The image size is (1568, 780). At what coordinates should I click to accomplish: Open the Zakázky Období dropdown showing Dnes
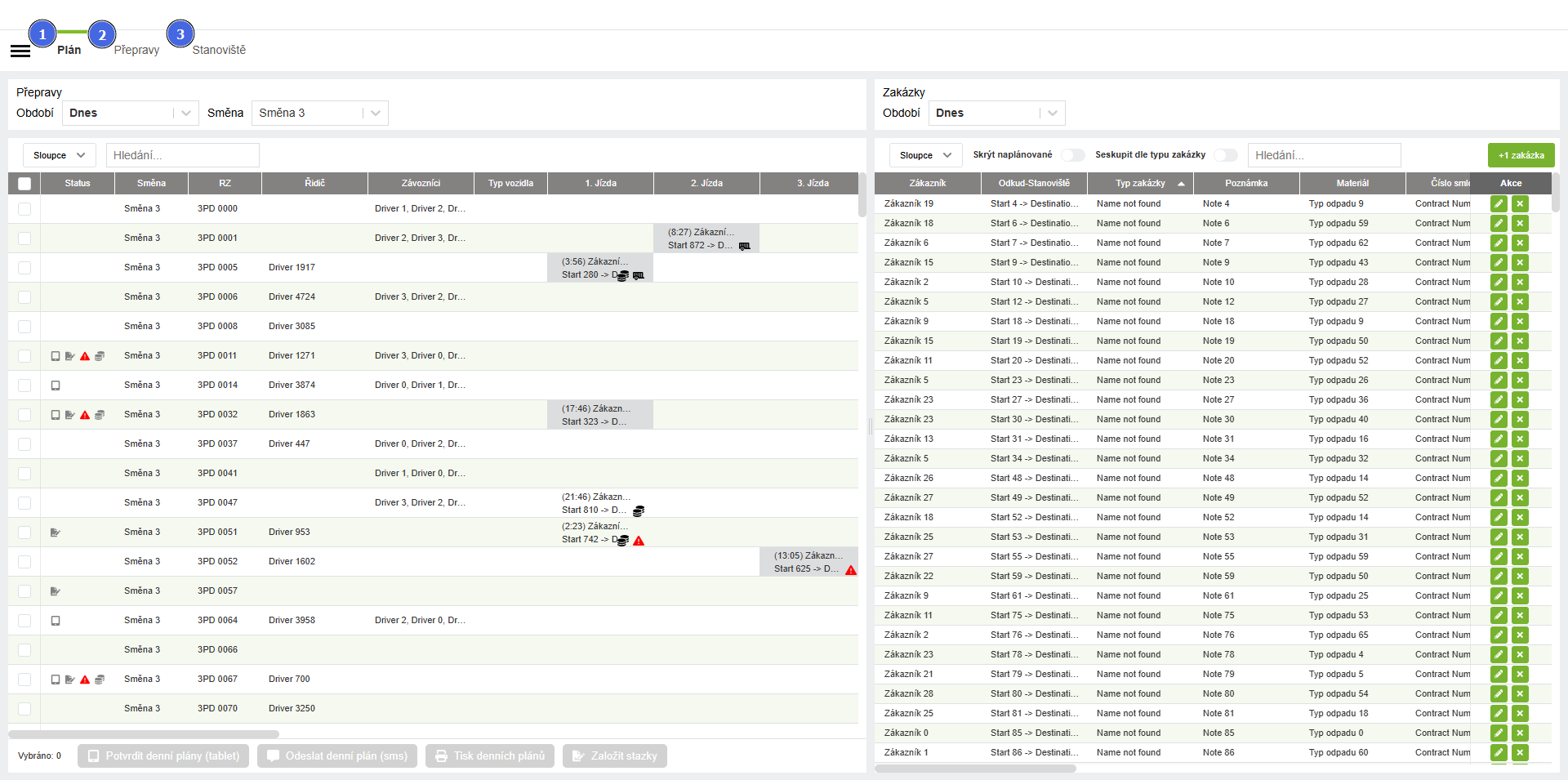point(997,113)
